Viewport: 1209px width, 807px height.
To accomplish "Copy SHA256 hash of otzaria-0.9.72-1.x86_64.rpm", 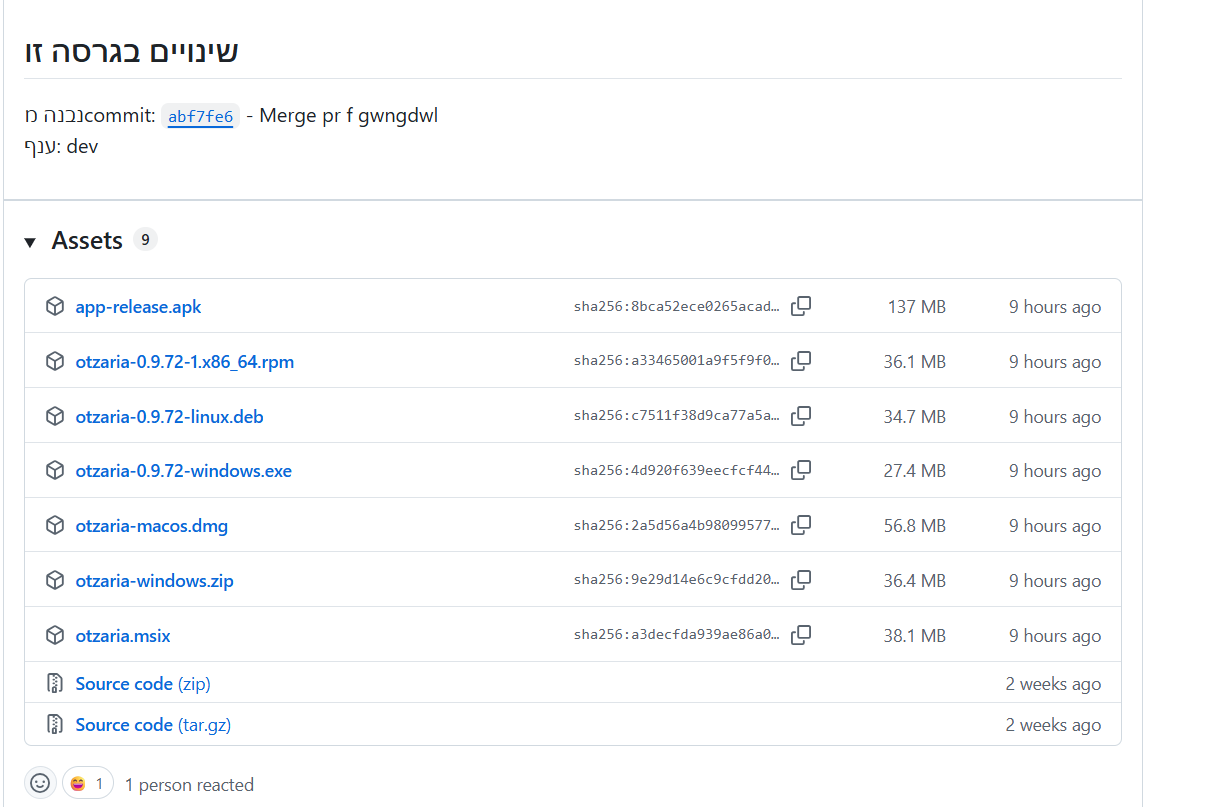I will pyautogui.click(x=801, y=361).
